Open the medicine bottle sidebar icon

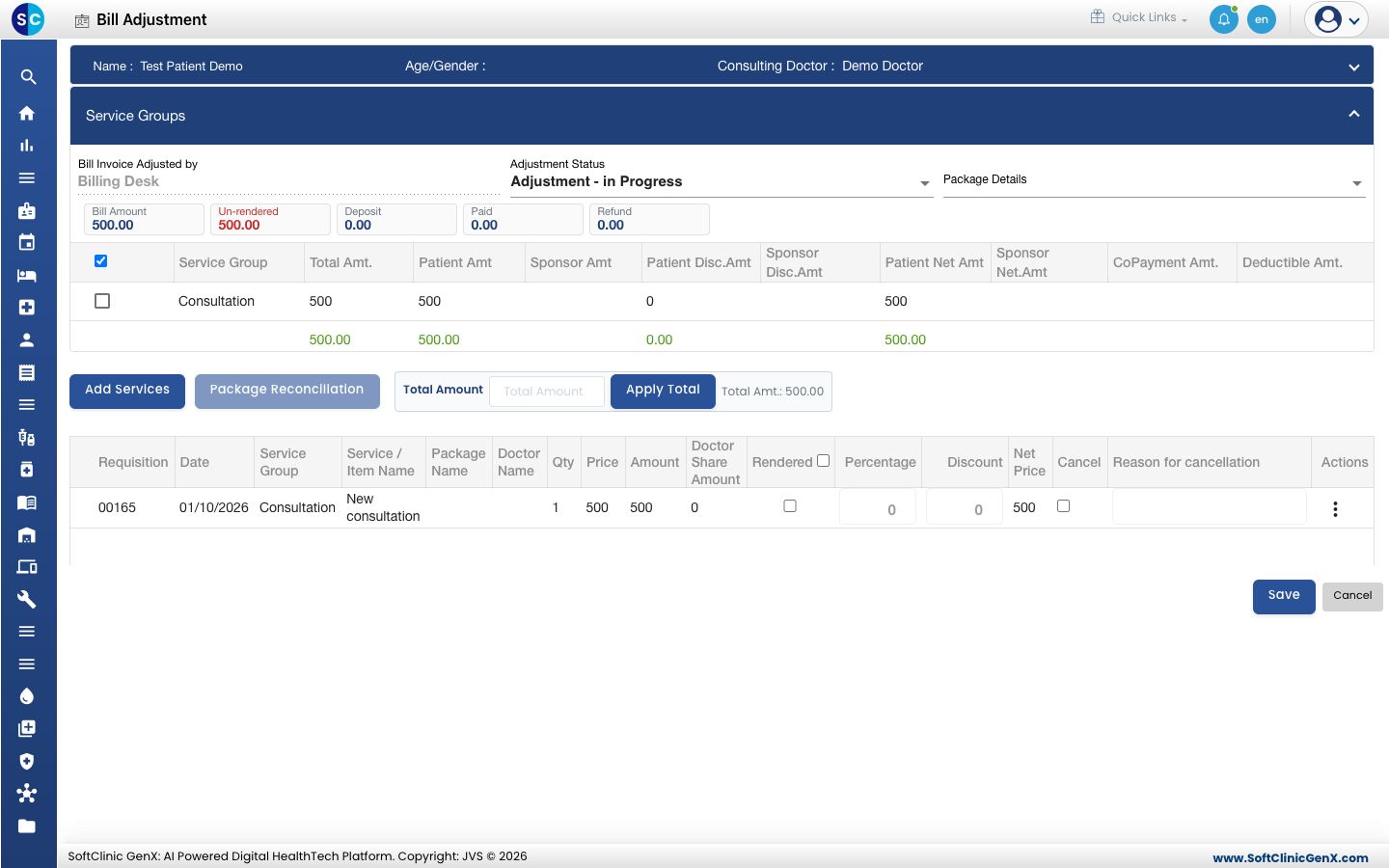(x=27, y=470)
